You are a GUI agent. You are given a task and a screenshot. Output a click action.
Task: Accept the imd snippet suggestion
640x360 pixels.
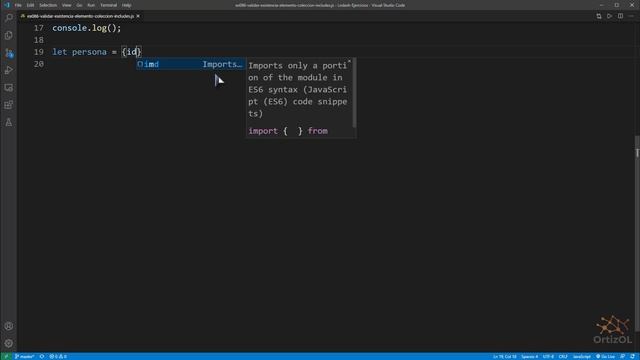tap(190, 64)
